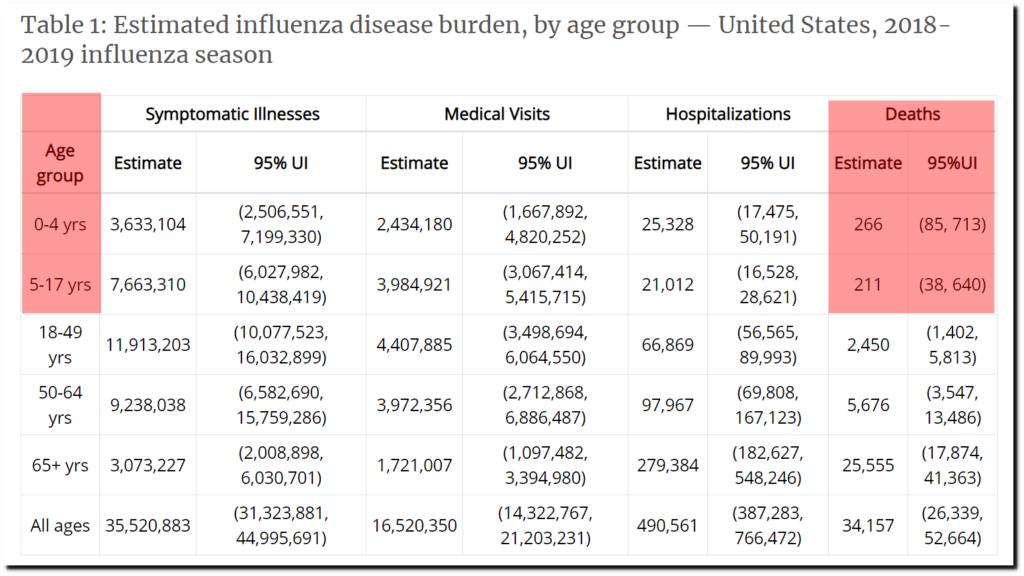Click deaths estimate 266 cell
Image resolution: width=1024 pixels, height=576 pixels.
pyautogui.click(x=867, y=224)
